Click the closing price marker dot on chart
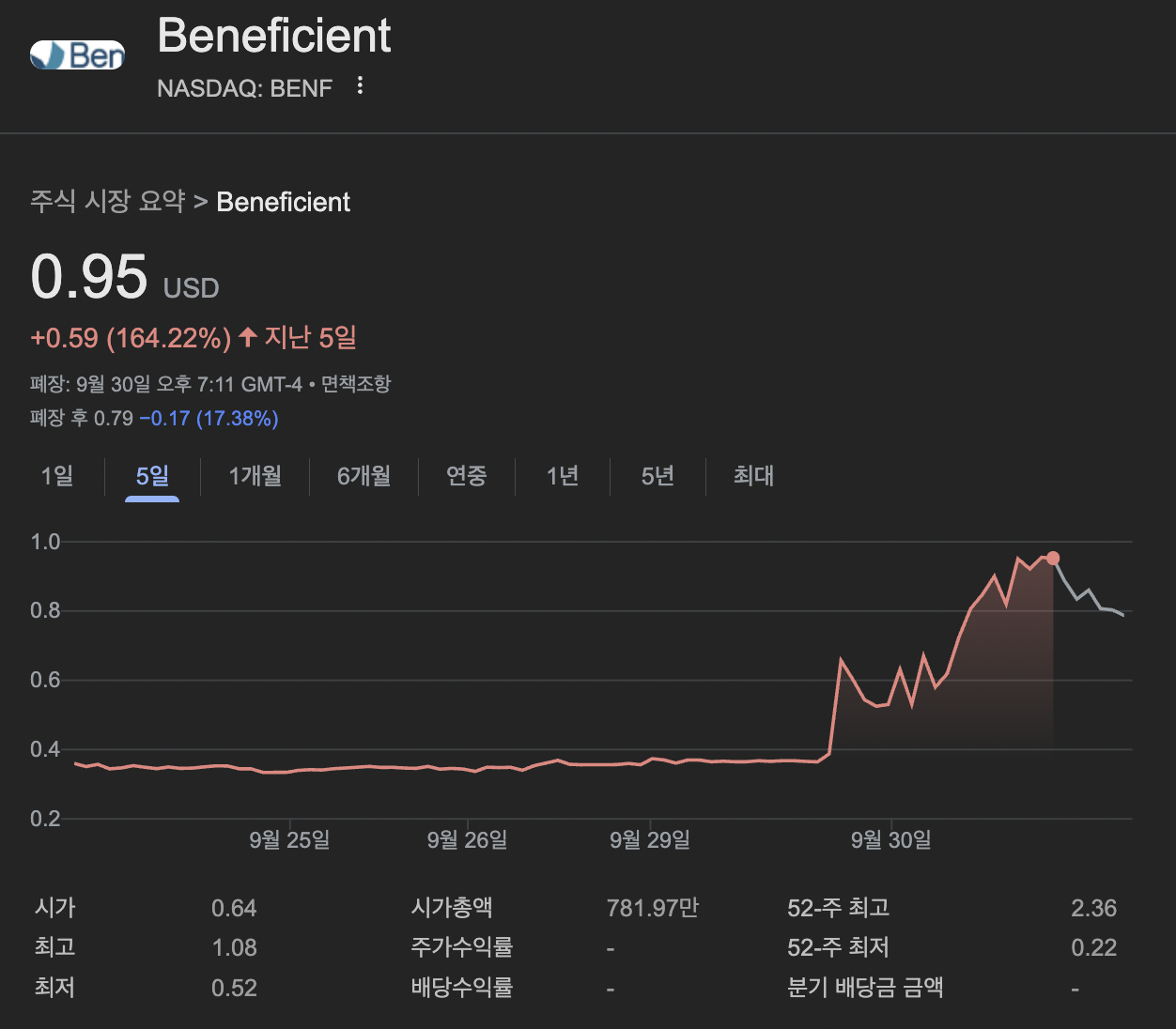The image size is (1176, 1029). pos(1053,559)
